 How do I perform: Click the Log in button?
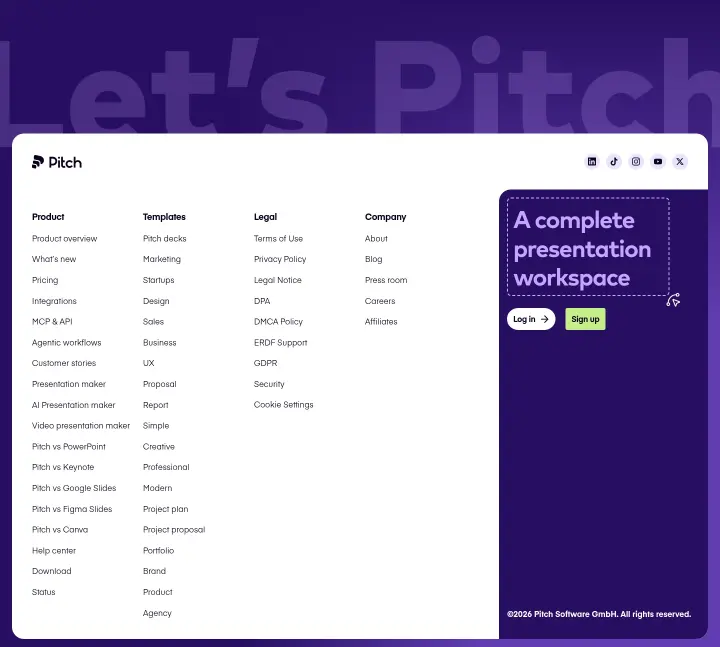pyautogui.click(x=531, y=319)
